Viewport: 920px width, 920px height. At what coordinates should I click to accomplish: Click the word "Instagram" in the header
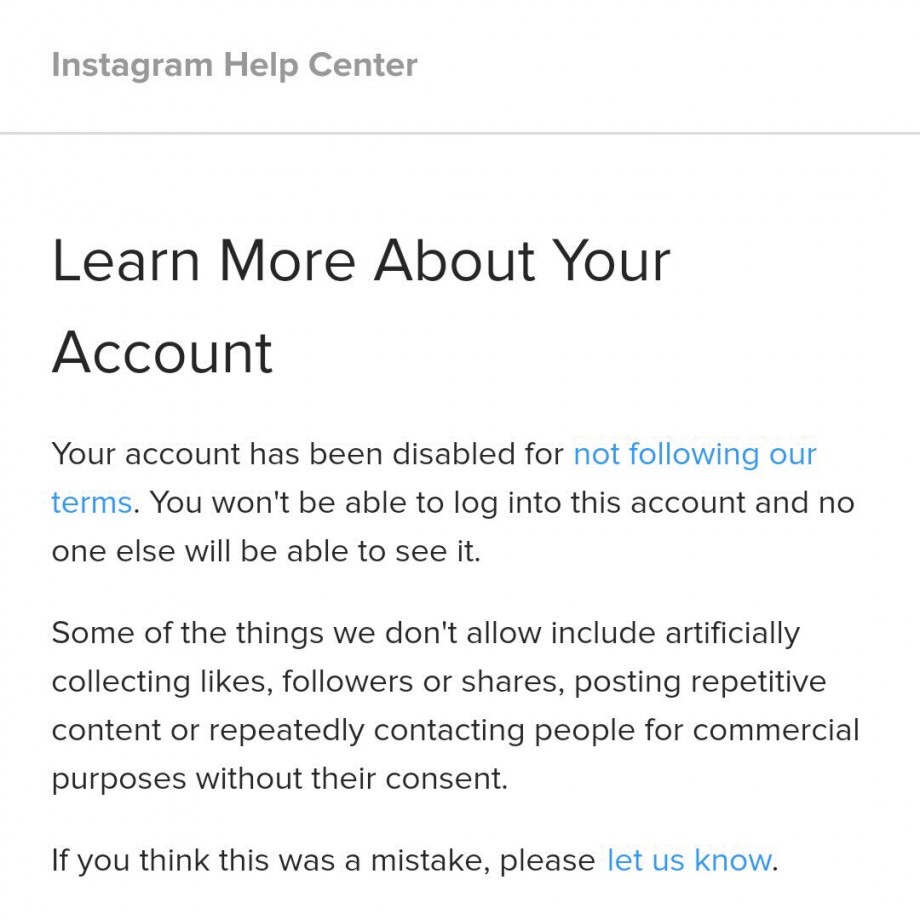click(132, 66)
